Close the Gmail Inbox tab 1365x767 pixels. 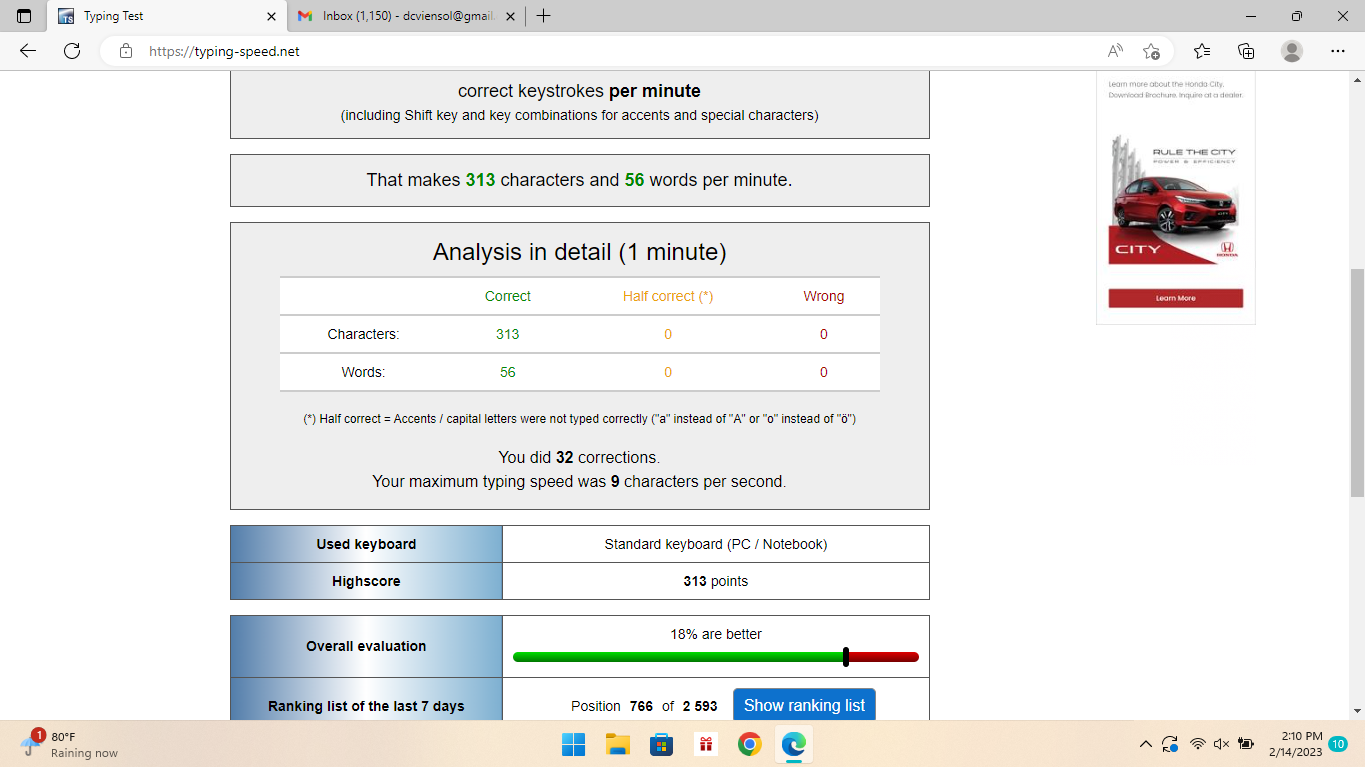click(510, 16)
